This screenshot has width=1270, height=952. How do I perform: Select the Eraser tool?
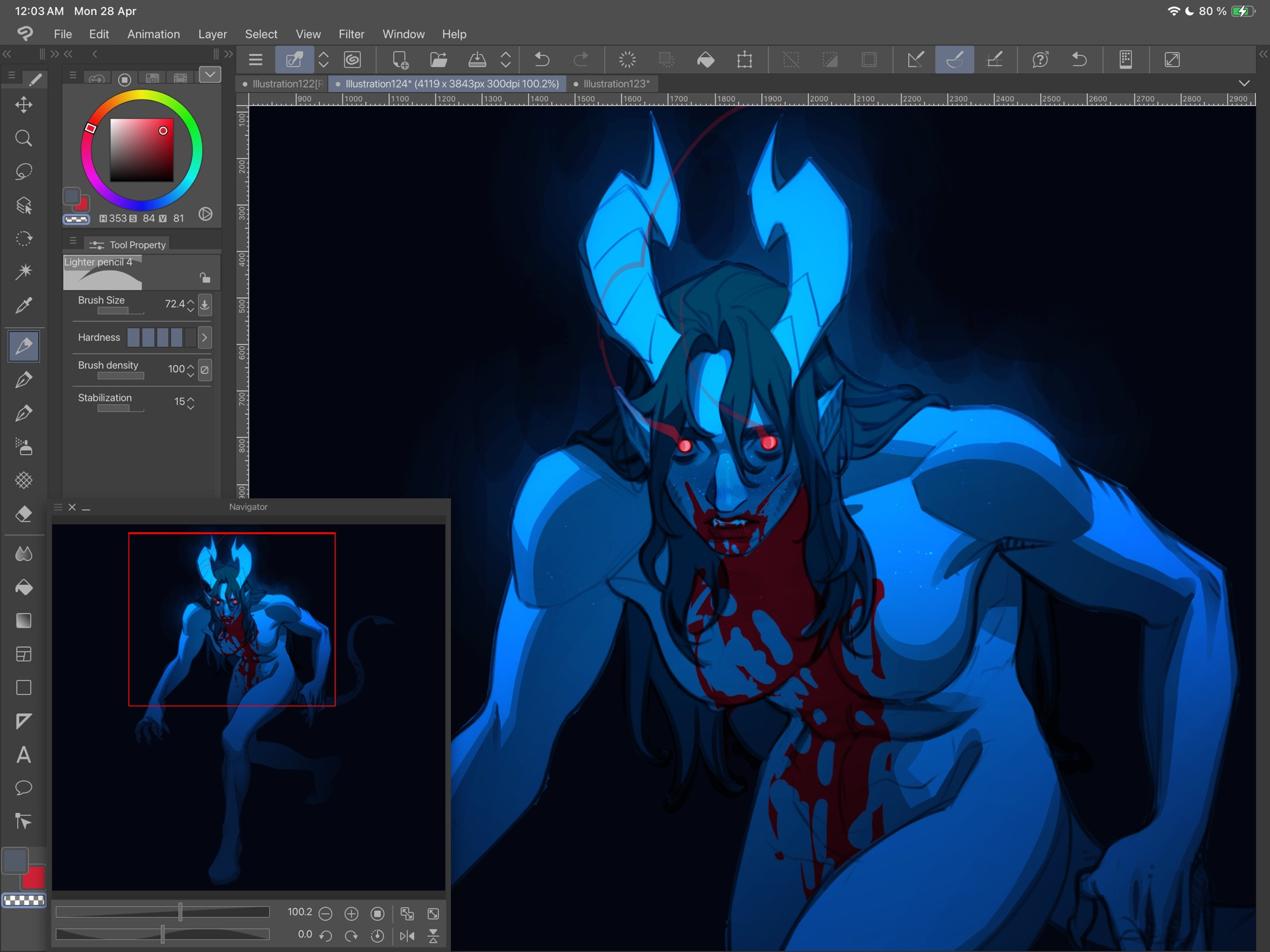pyautogui.click(x=23, y=514)
